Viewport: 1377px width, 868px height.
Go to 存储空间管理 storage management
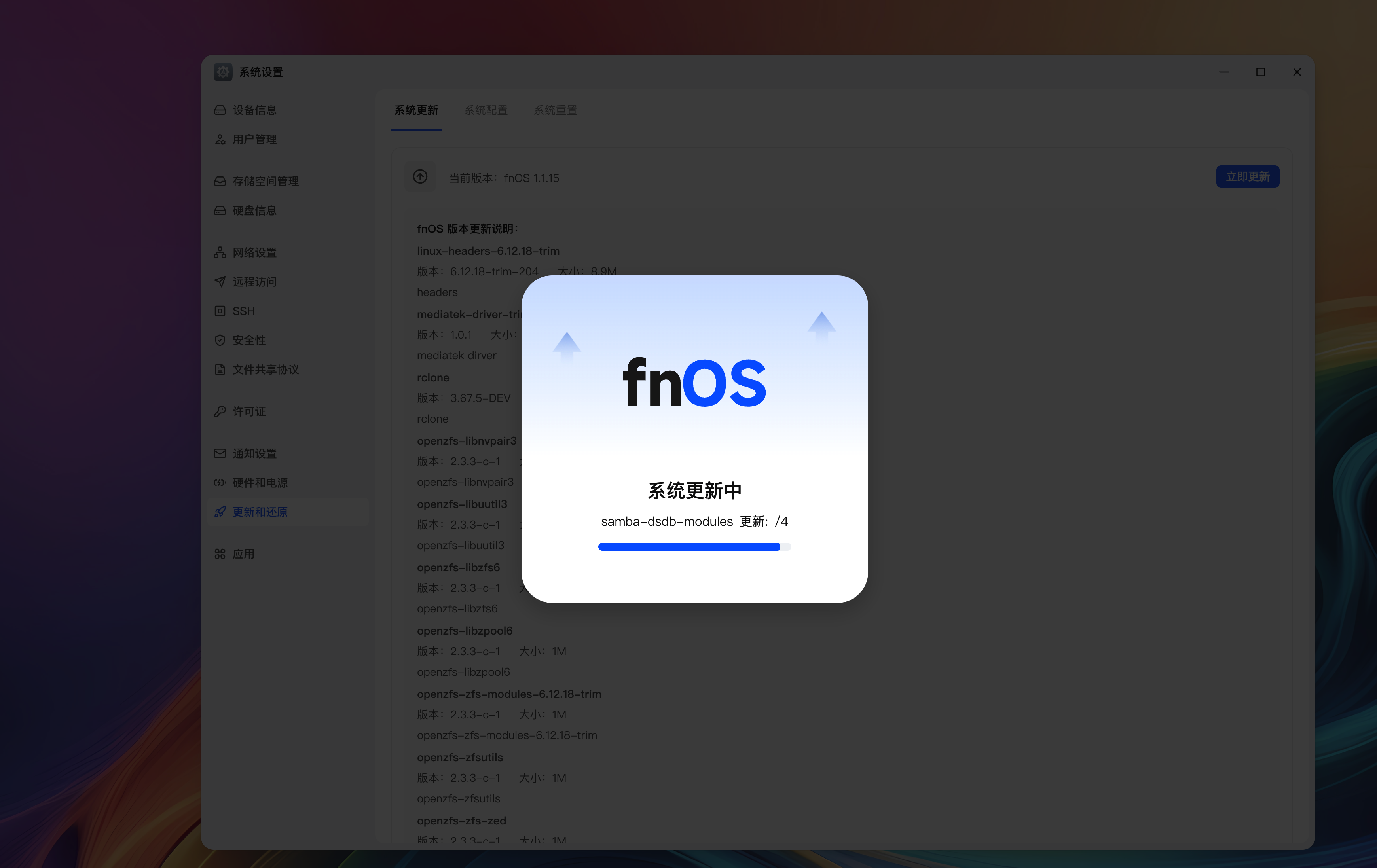tap(265, 181)
